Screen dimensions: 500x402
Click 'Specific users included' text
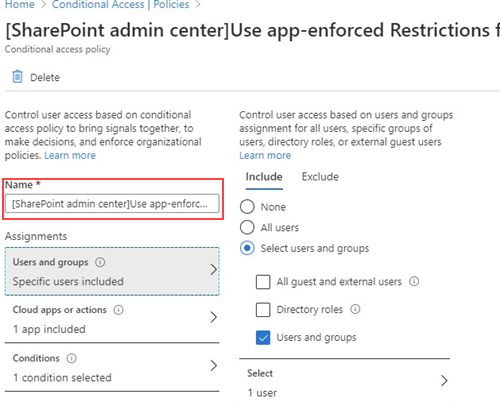click(x=68, y=282)
